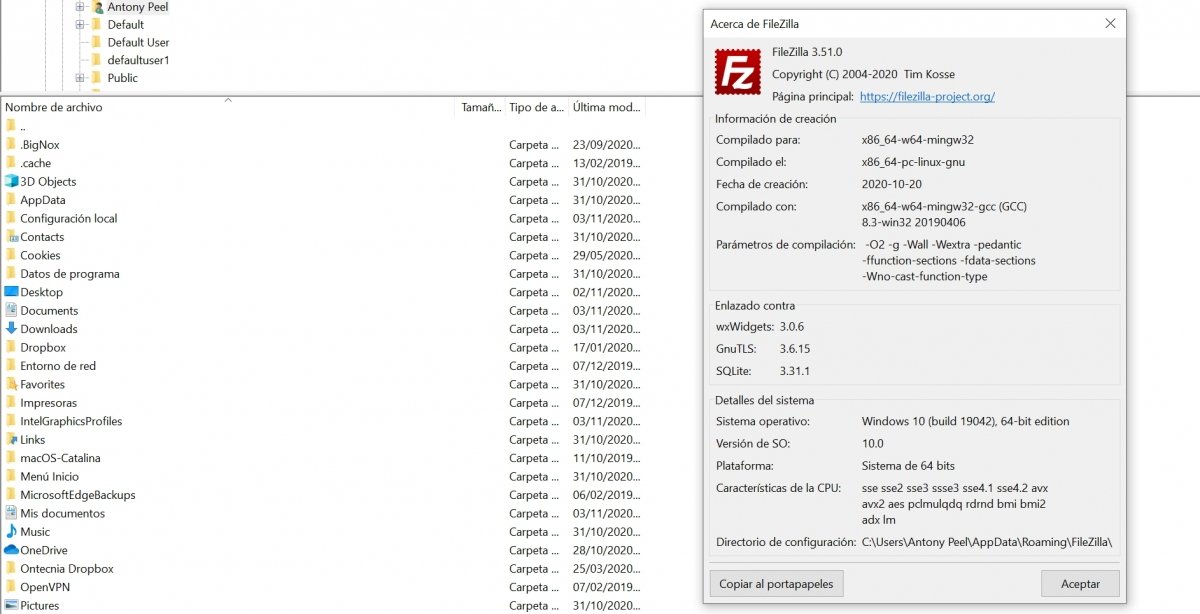Click the config directory path text

click(987, 542)
